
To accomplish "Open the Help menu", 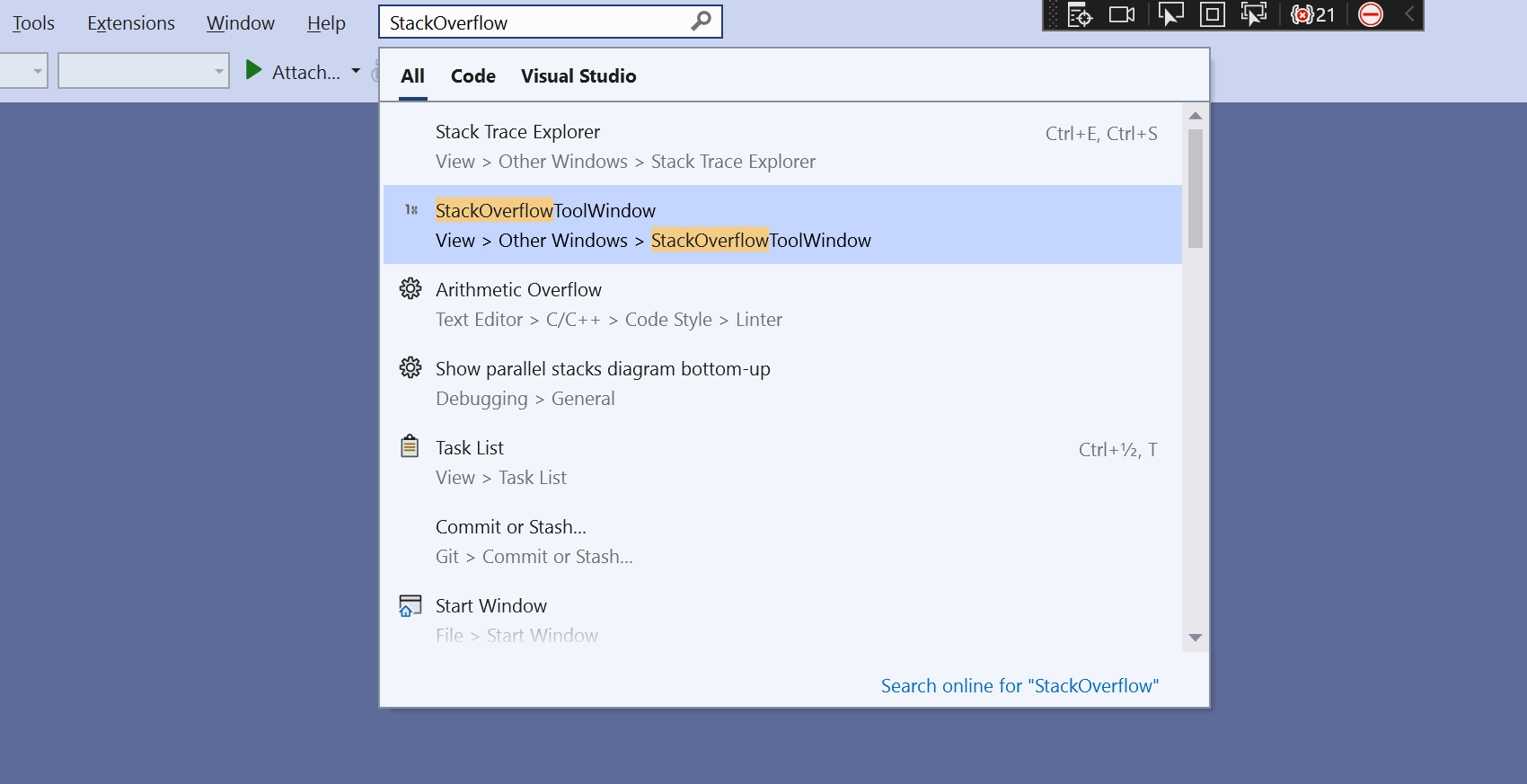I will [x=326, y=23].
